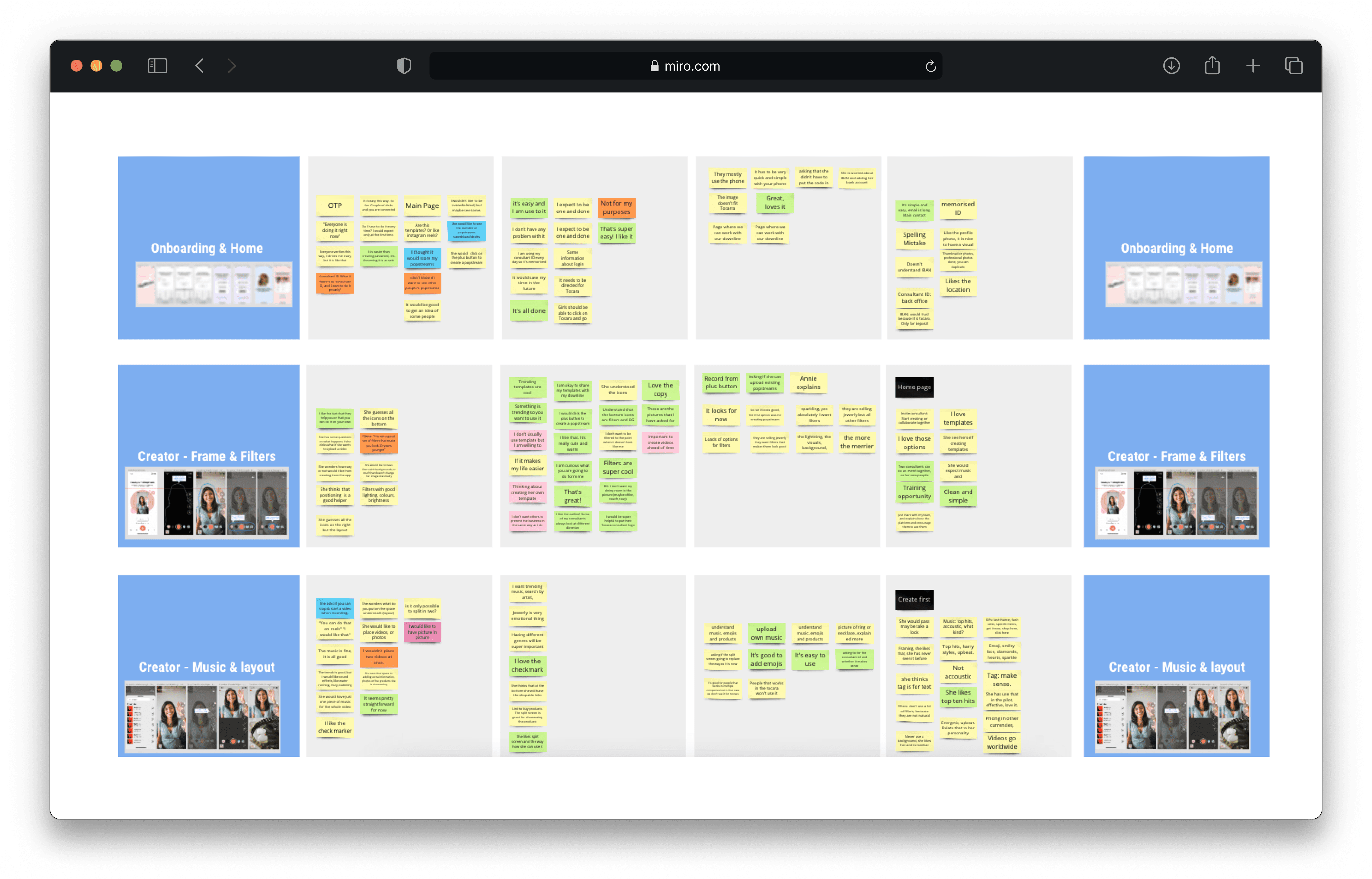Select the left Onboarding & Home frame
1372x879 pixels.
click(209, 248)
